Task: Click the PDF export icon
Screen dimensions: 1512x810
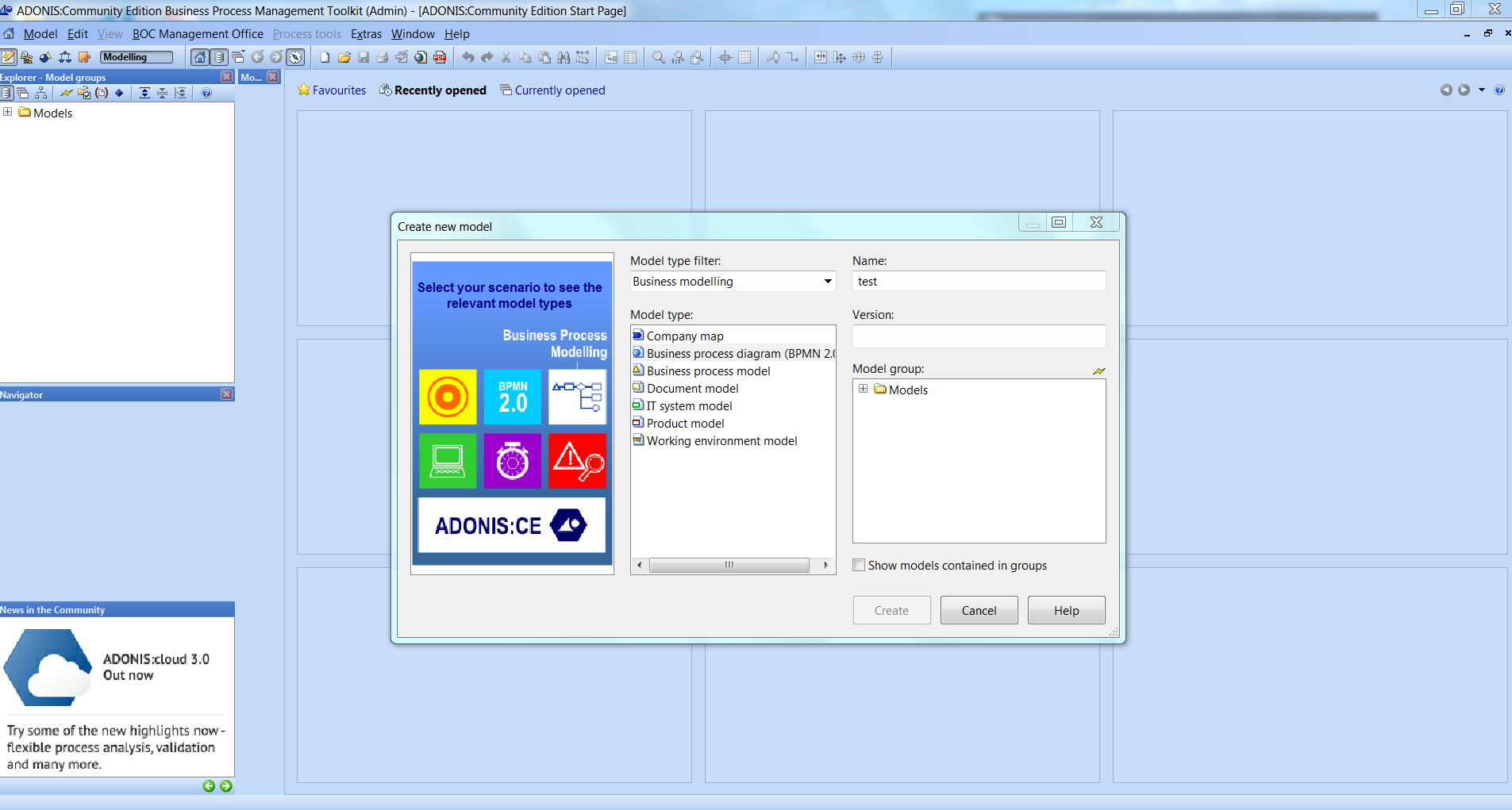Action: pos(440,57)
